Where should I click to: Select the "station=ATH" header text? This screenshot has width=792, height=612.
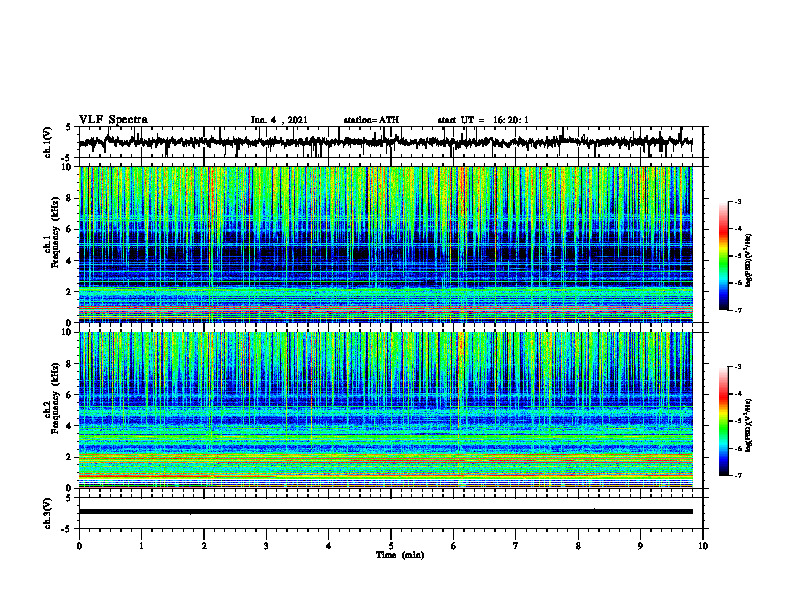click(x=371, y=120)
